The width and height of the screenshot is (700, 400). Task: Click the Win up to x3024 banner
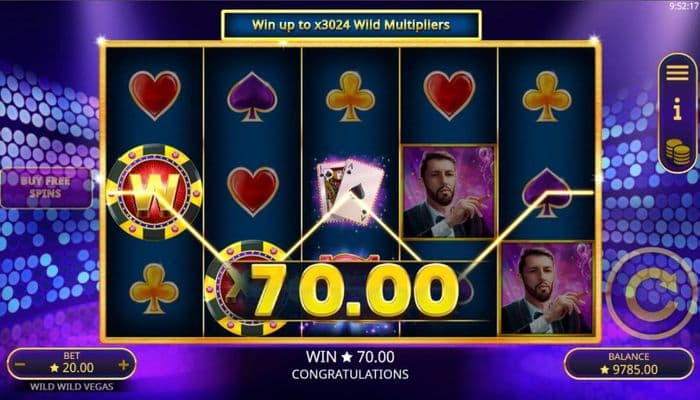pos(351,25)
